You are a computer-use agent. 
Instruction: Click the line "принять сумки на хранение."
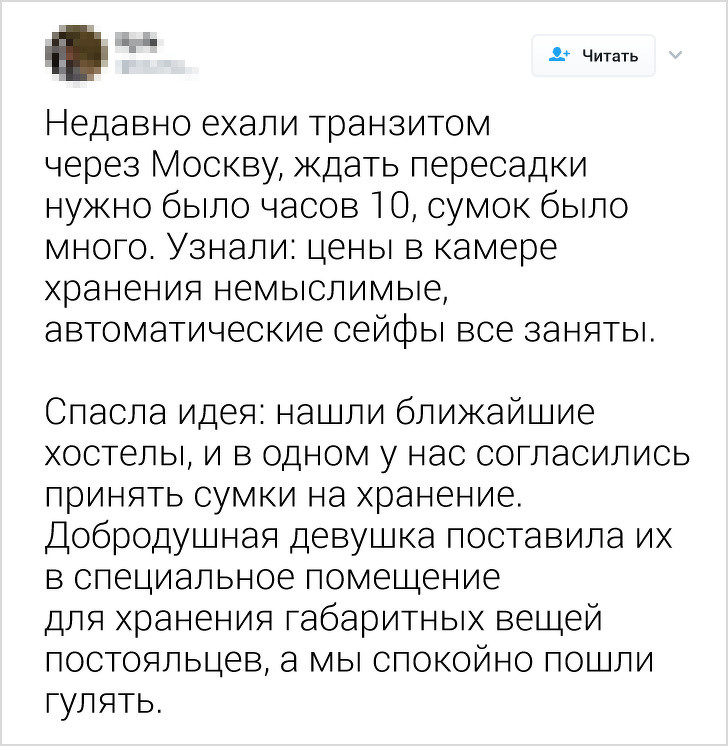pos(284,495)
